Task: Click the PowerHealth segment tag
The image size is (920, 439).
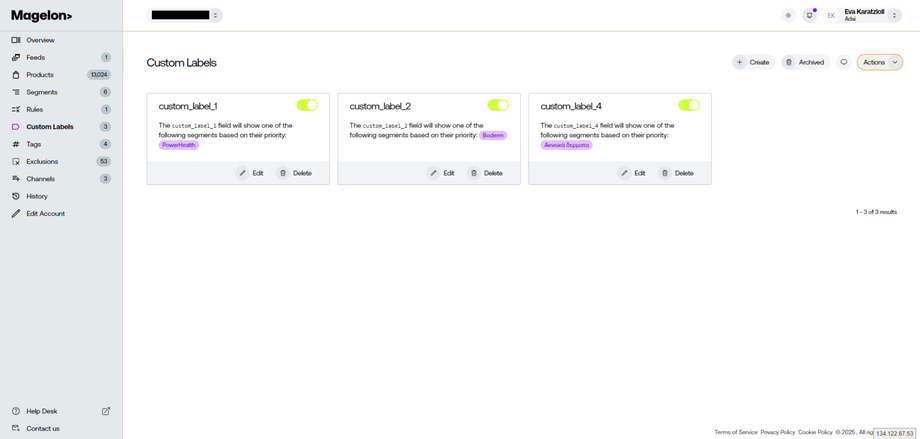Action: (179, 145)
